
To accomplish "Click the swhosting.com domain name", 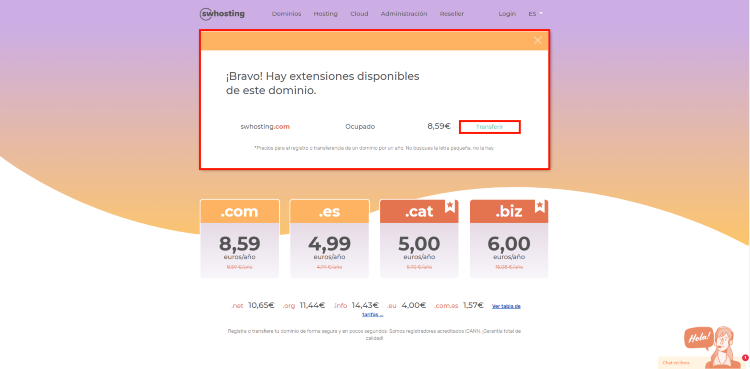I will [x=265, y=127].
